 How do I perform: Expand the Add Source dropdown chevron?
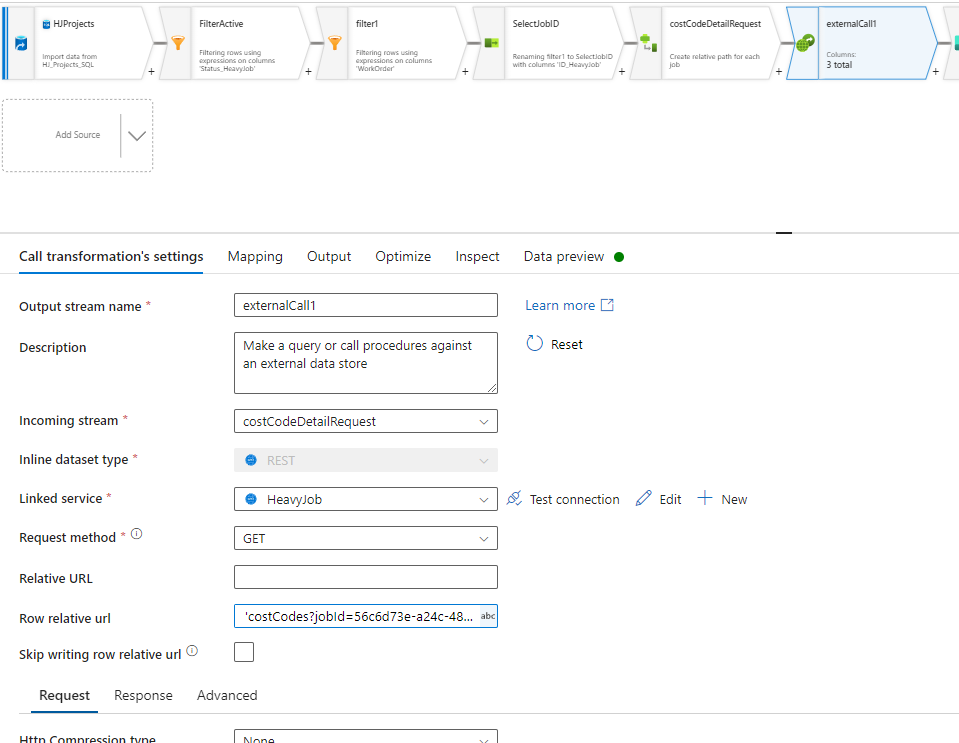click(137, 134)
